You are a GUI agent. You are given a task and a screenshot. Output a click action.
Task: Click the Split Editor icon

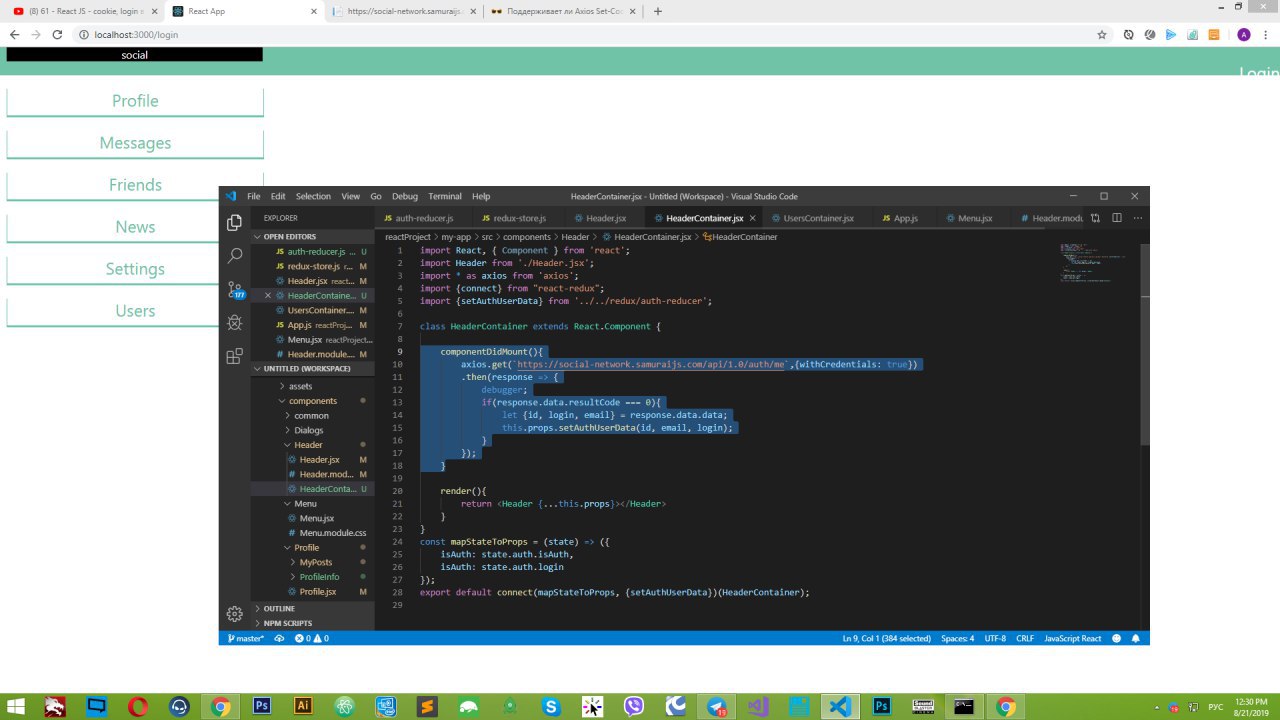(x=1117, y=218)
